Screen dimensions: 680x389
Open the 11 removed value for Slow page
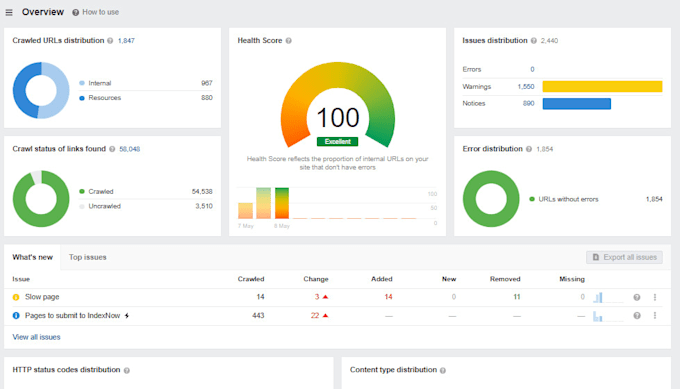517,297
